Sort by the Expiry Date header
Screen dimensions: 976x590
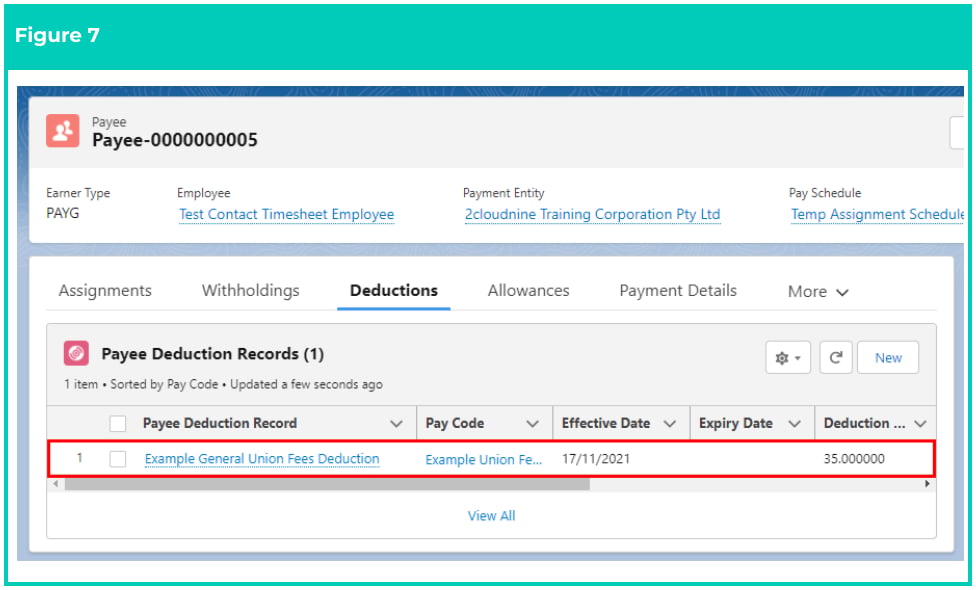[x=736, y=423]
